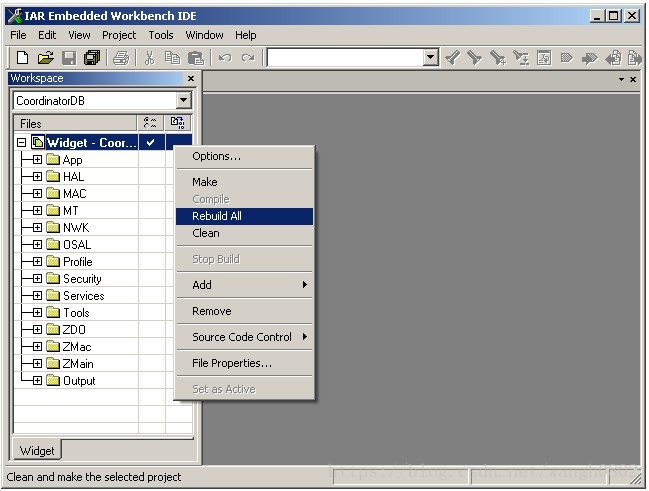Click the Navigate Backward icon
Viewport: 649px width, 491px height.
tap(613, 58)
